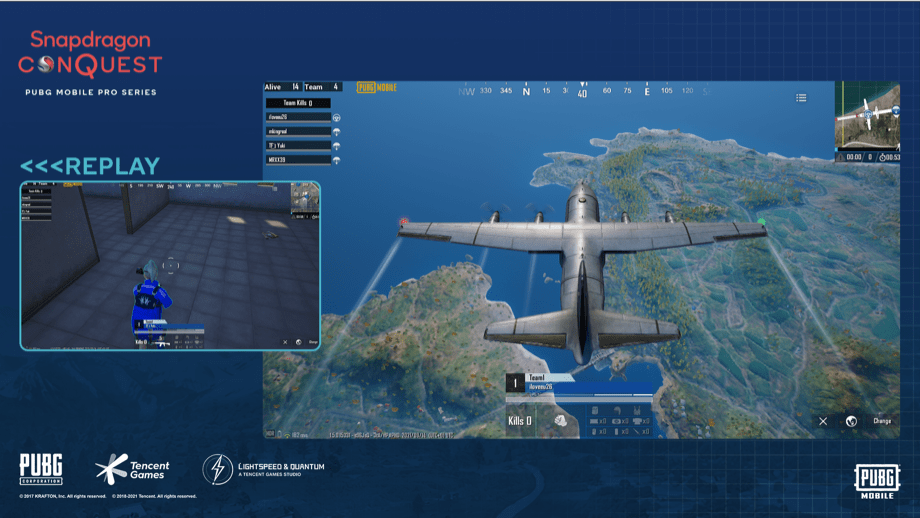Click the steering wheel icon next to first teammate
This screenshot has width=920, height=518.
coord(337,118)
